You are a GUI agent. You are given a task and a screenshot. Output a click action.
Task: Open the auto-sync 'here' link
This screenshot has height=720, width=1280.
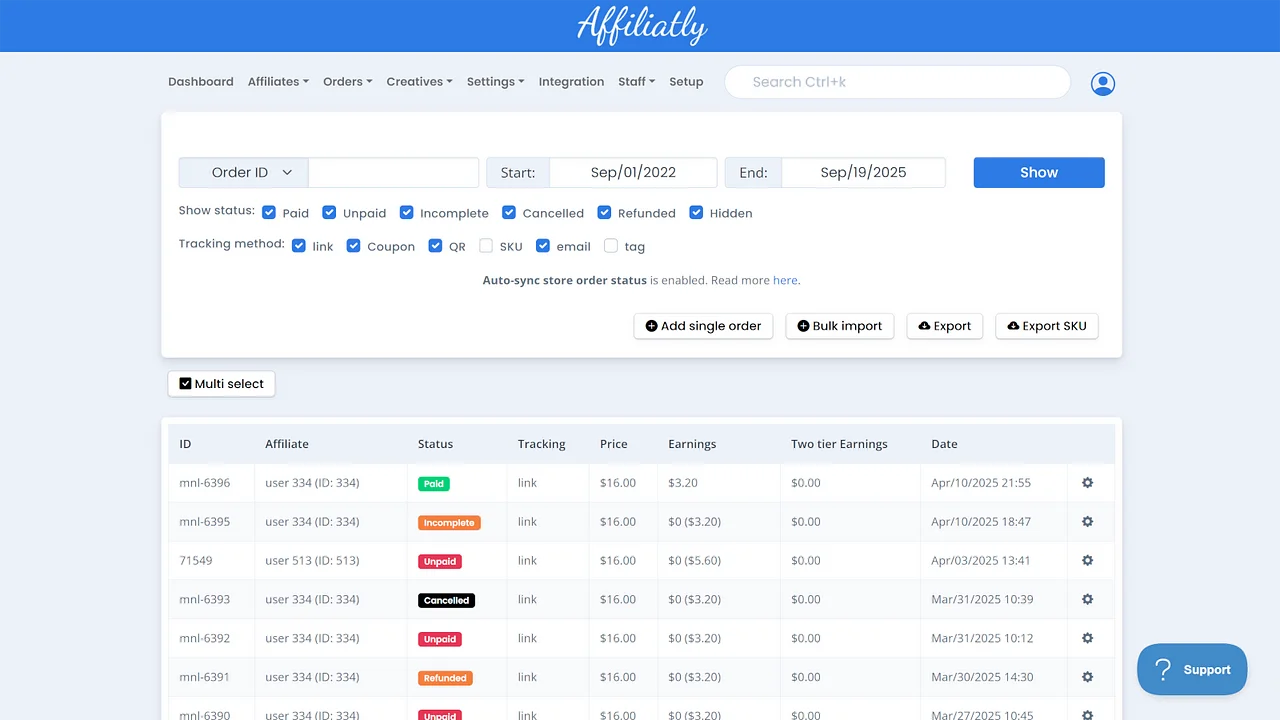pos(785,280)
